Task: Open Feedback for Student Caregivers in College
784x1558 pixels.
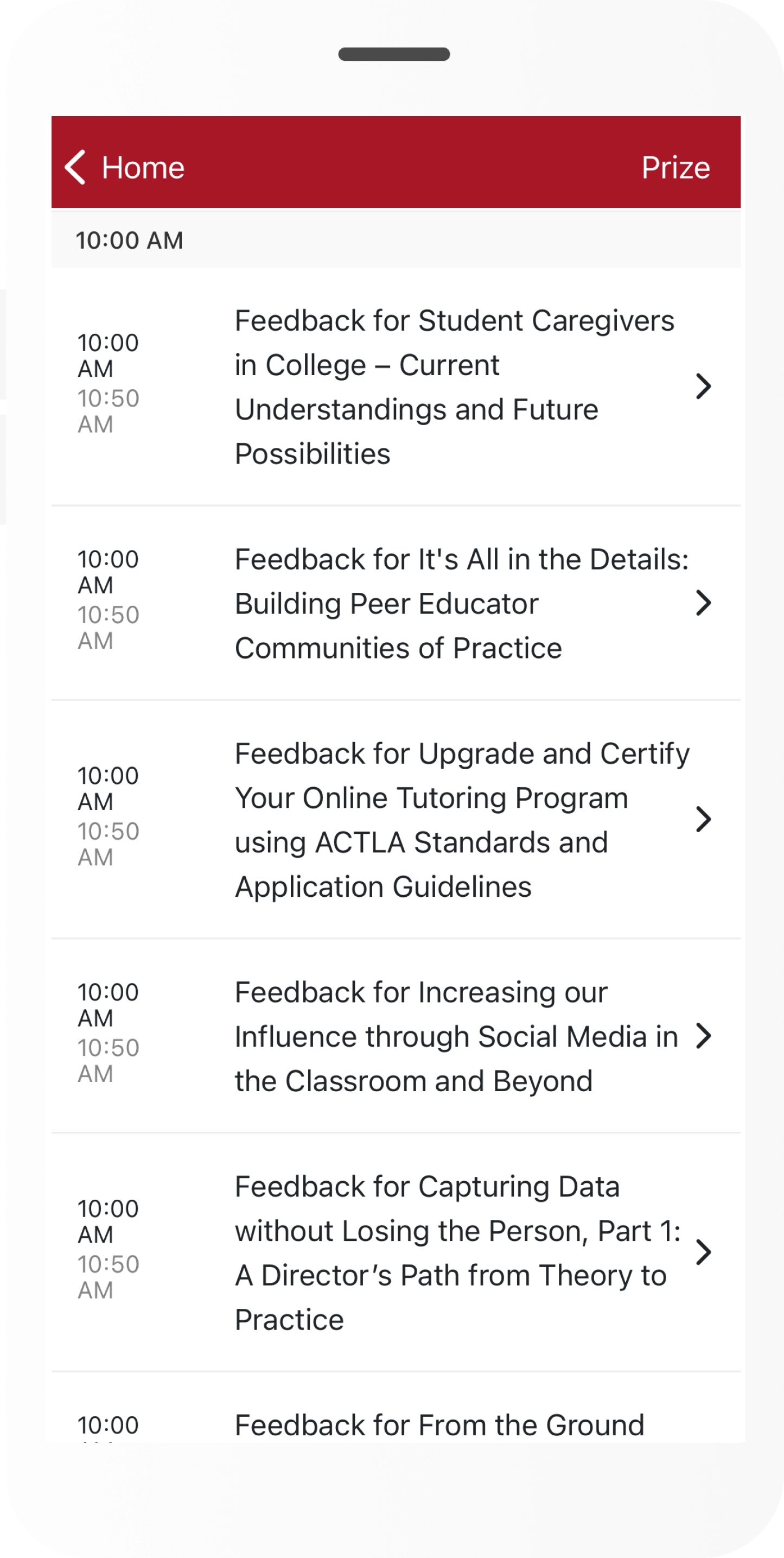Action: [x=454, y=387]
